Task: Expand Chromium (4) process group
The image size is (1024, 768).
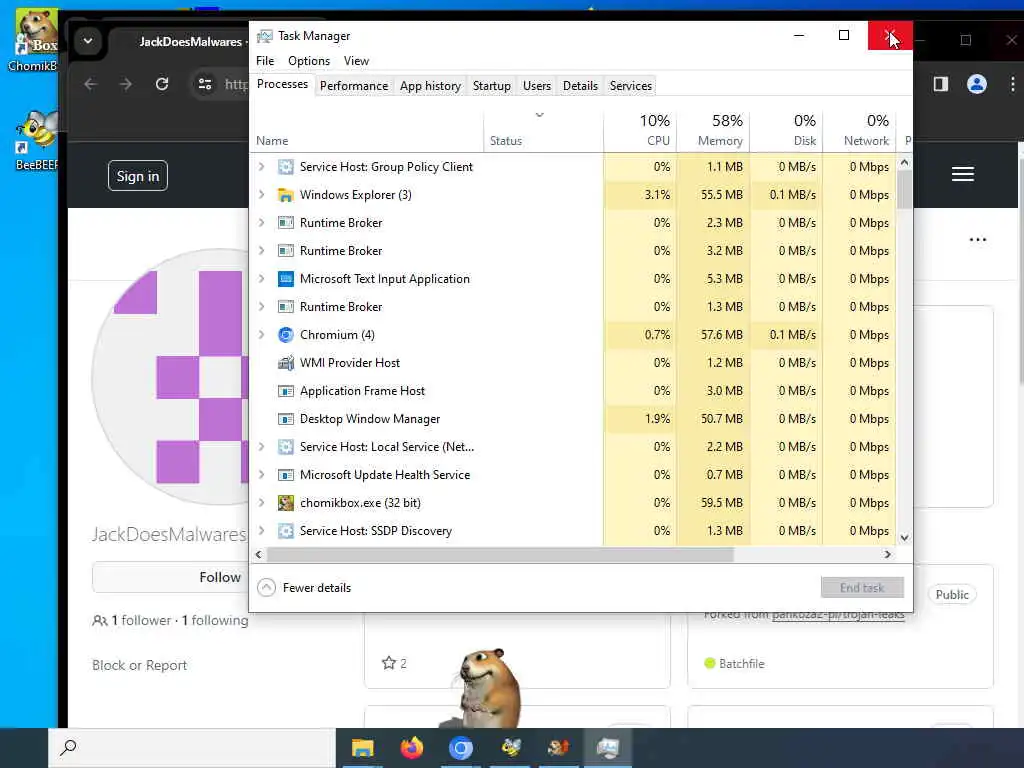Action: click(x=261, y=335)
